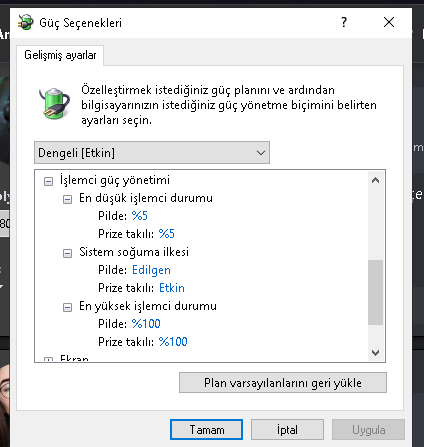Click the settings list scroll up arrow
Screen dimensions: 424x447
[x=375, y=180]
